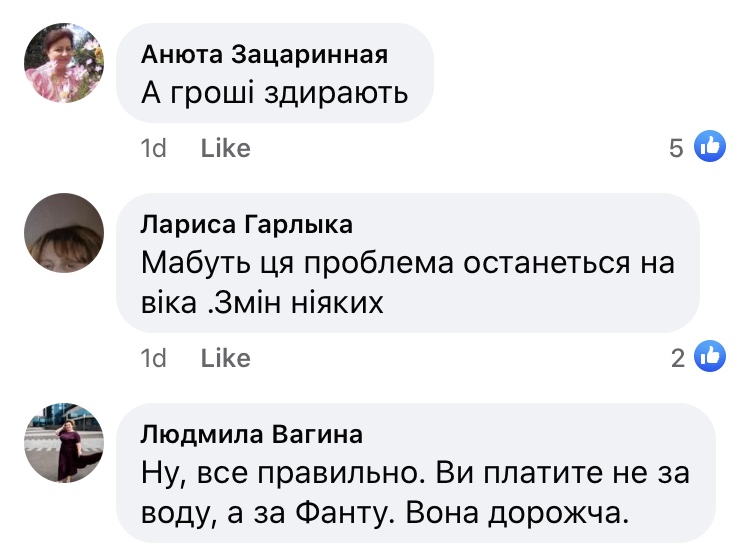Click the 1d timestamp under Анюта's comment
750x546 pixels.
(x=154, y=149)
